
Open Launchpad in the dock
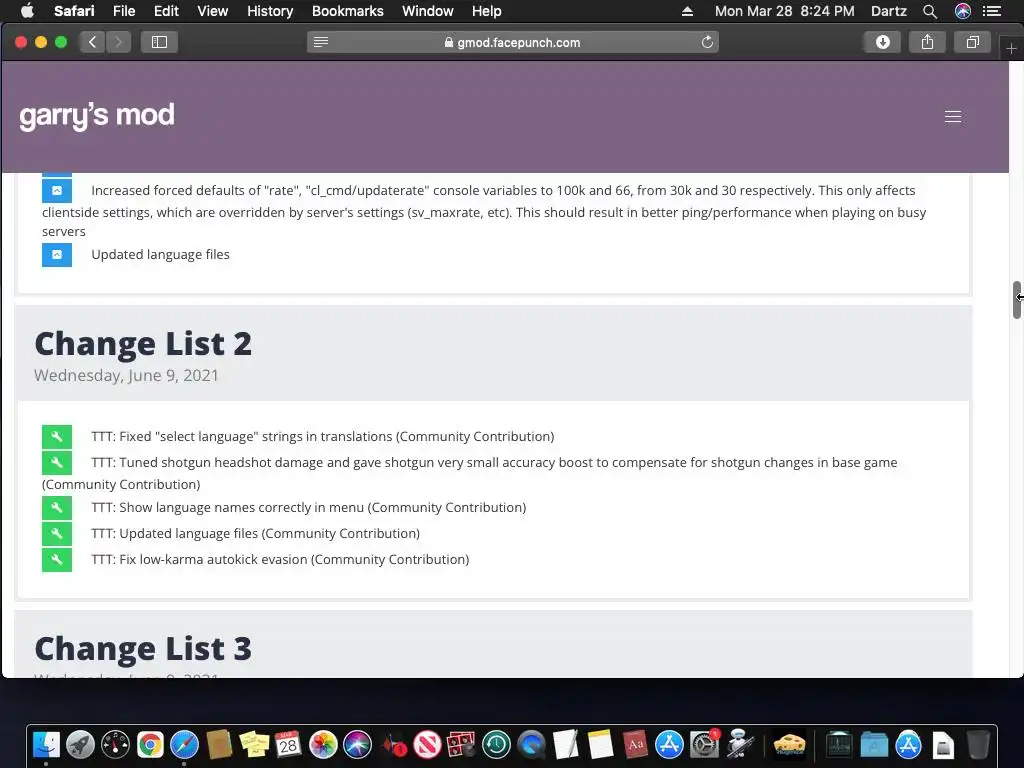tap(80, 744)
